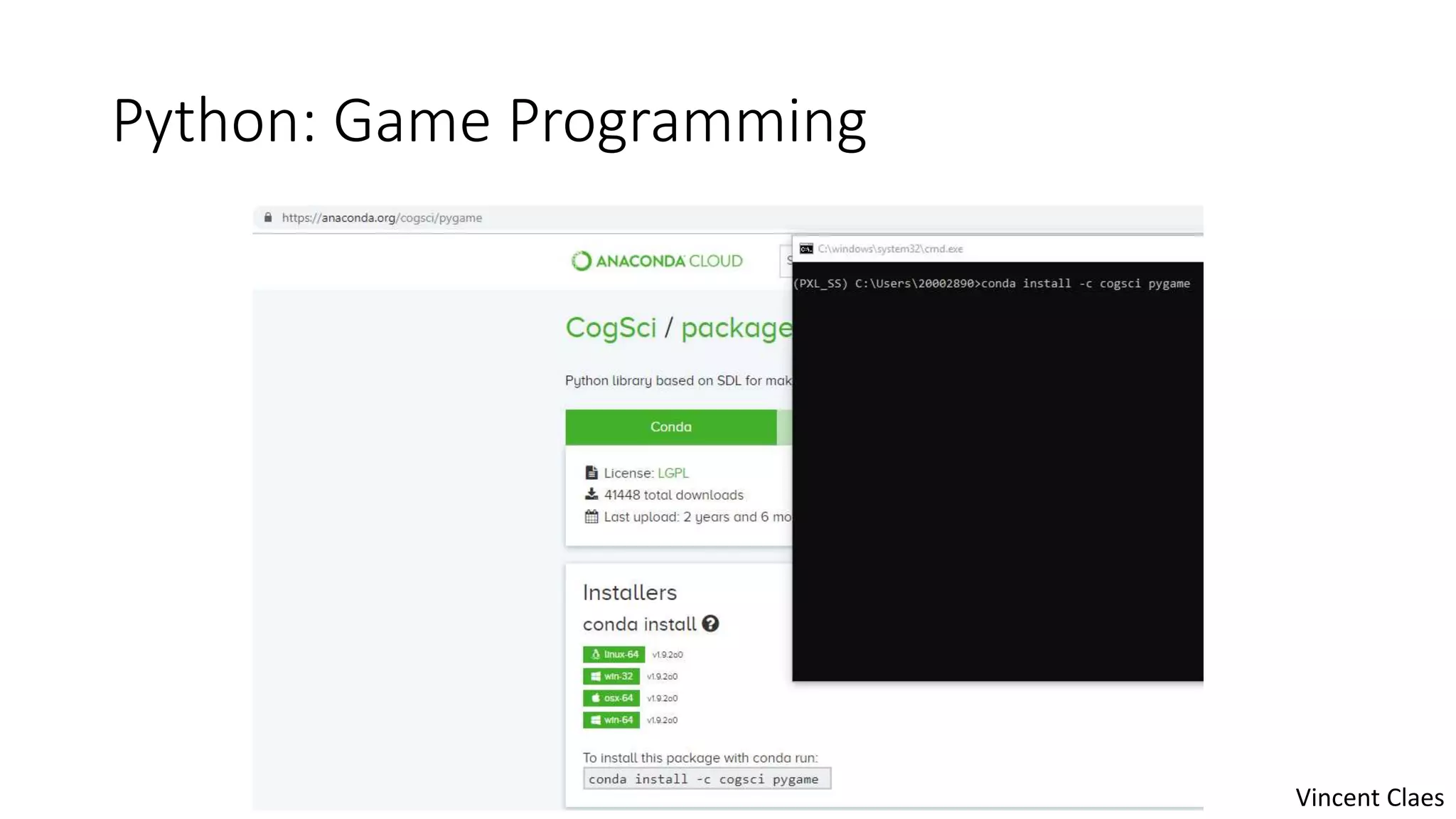The image size is (1456, 819).
Task: Click "To install this package with conda run:"
Action: pyautogui.click(x=700, y=758)
